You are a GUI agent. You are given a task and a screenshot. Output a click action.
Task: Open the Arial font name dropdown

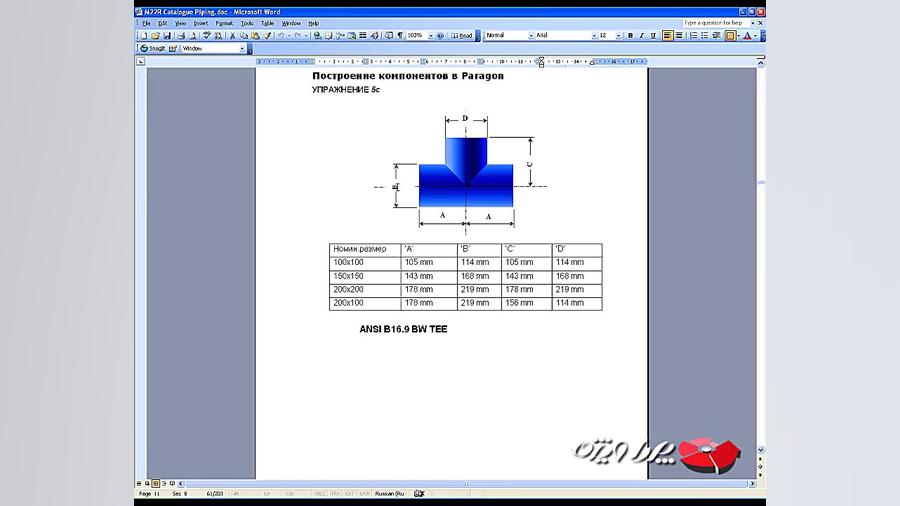(x=592, y=36)
